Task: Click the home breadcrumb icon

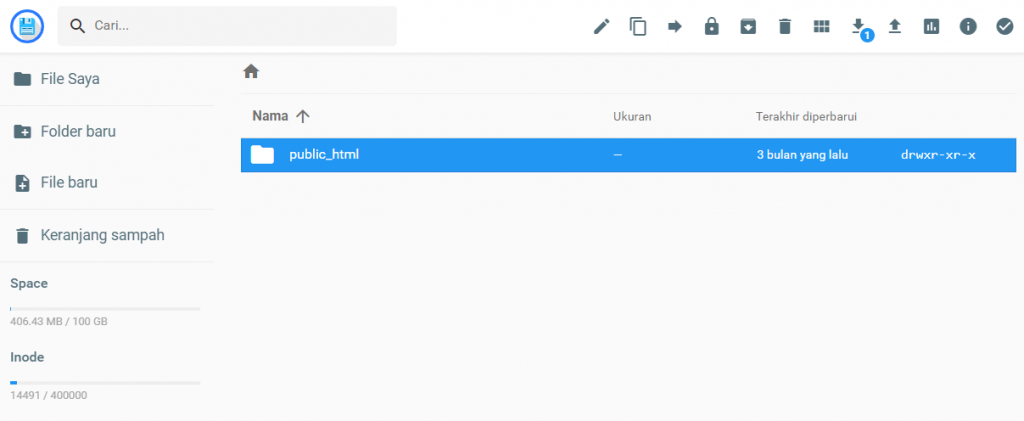Action: pos(251,72)
